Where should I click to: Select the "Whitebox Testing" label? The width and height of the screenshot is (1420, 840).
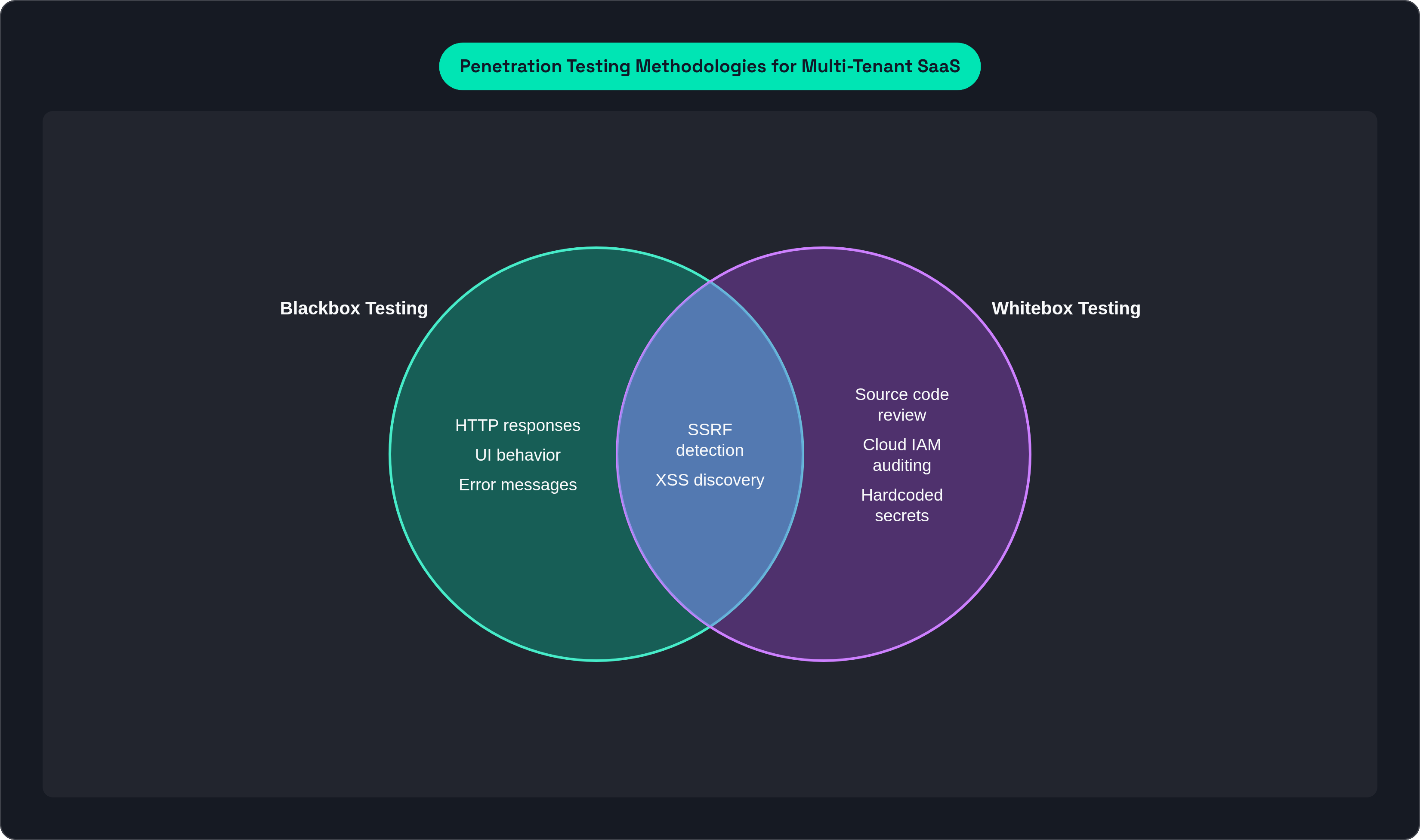pyautogui.click(x=1065, y=308)
